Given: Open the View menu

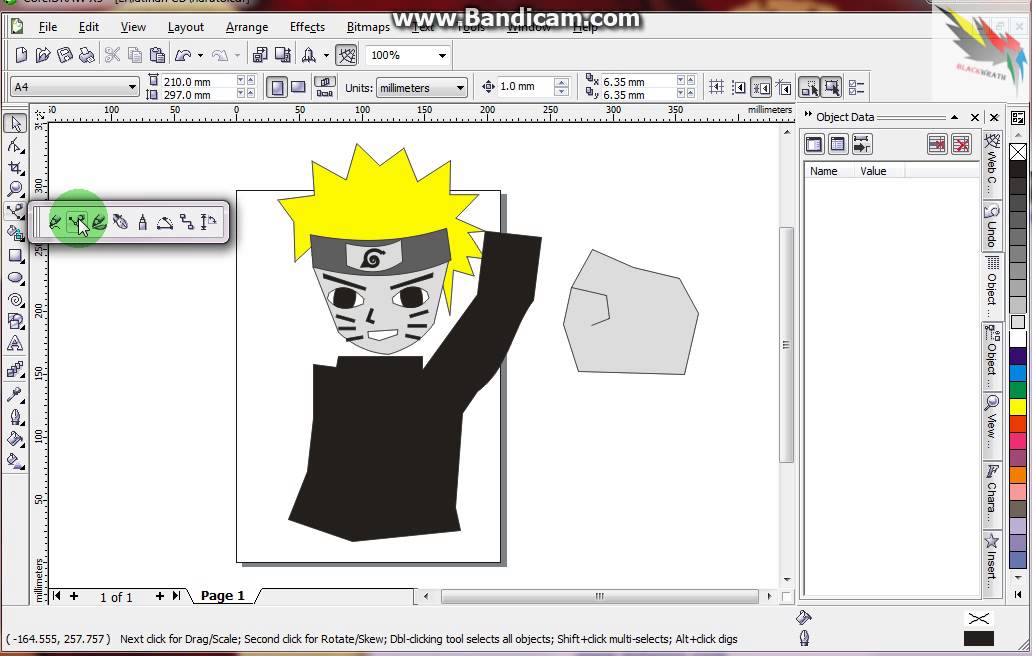Looking at the screenshot, I should pyautogui.click(x=133, y=27).
